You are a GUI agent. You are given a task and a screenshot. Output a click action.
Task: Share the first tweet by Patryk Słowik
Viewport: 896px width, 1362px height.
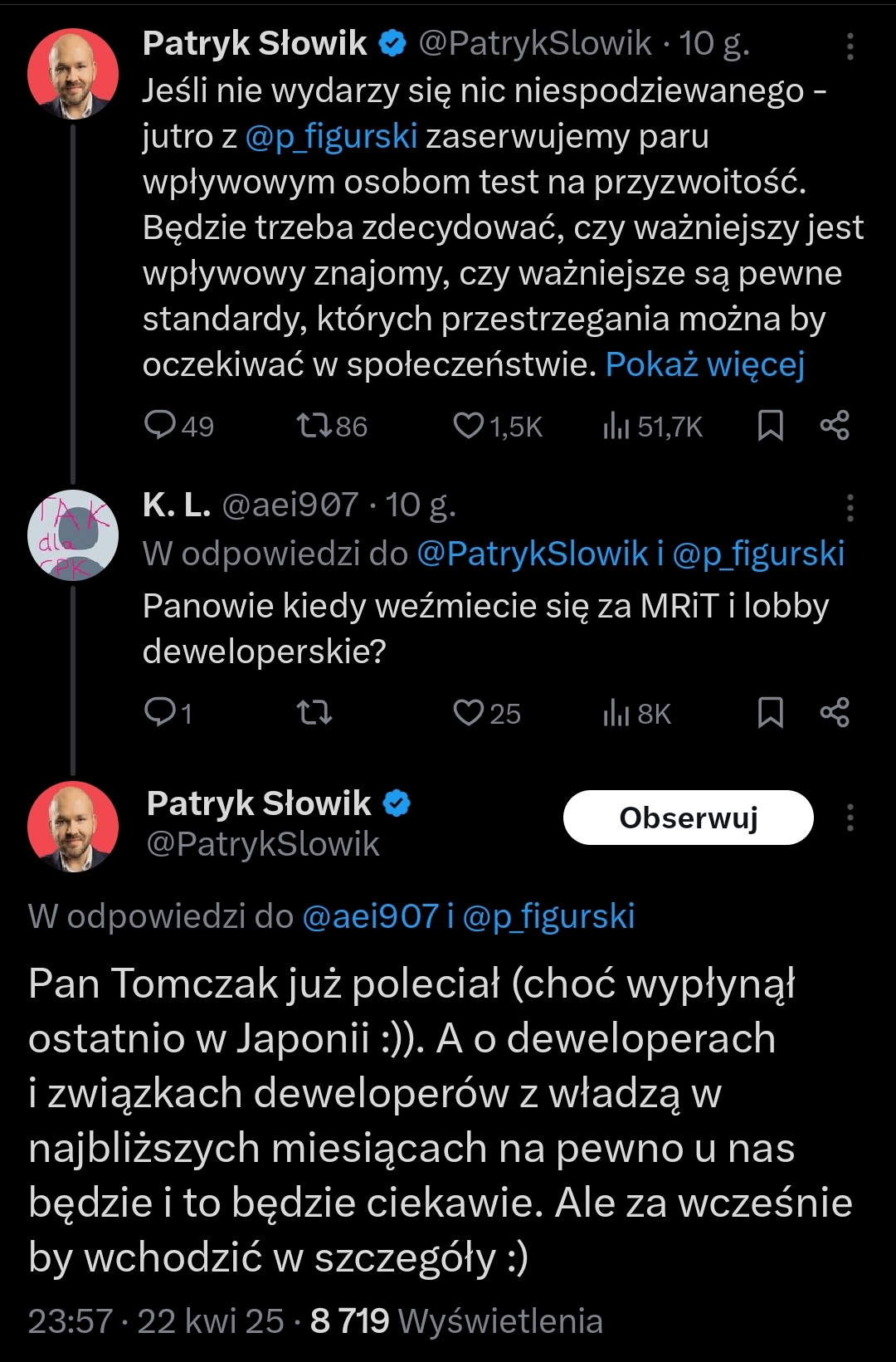coord(835,426)
